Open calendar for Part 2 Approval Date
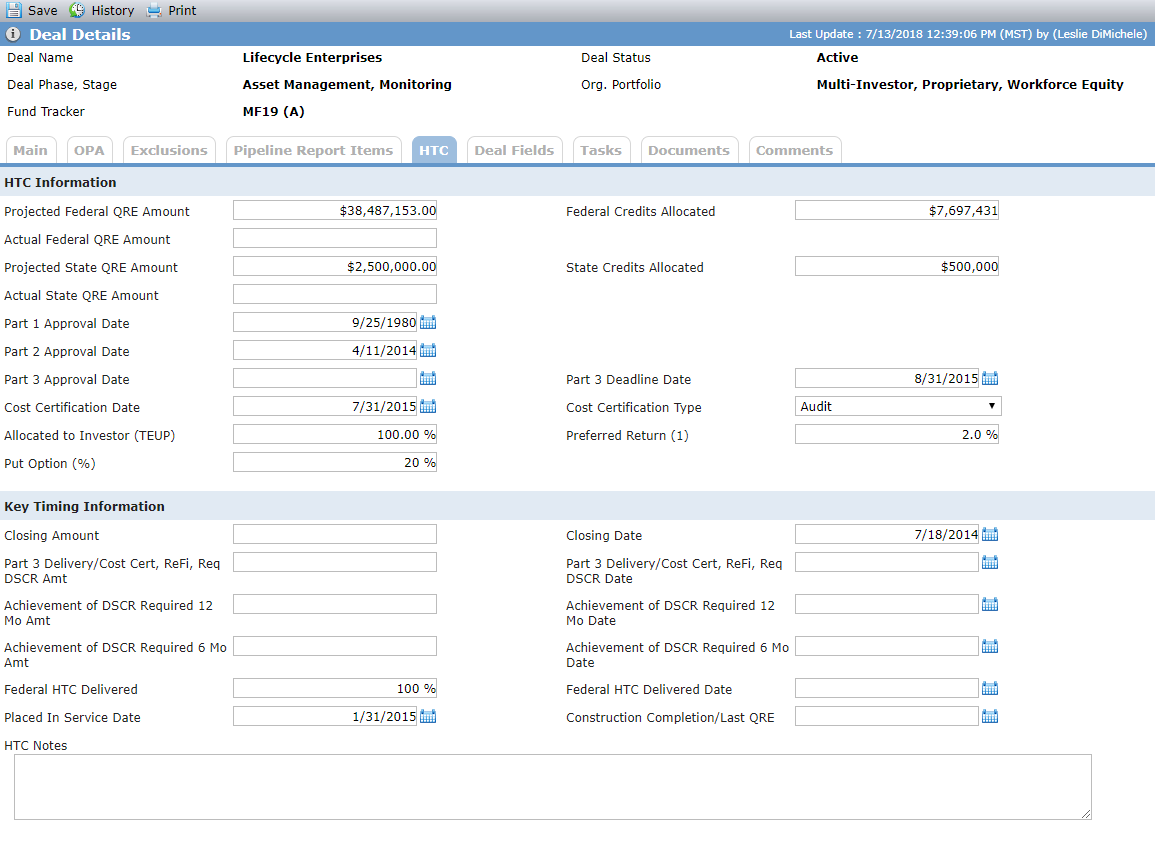The height and width of the screenshot is (842, 1155). (428, 350)
